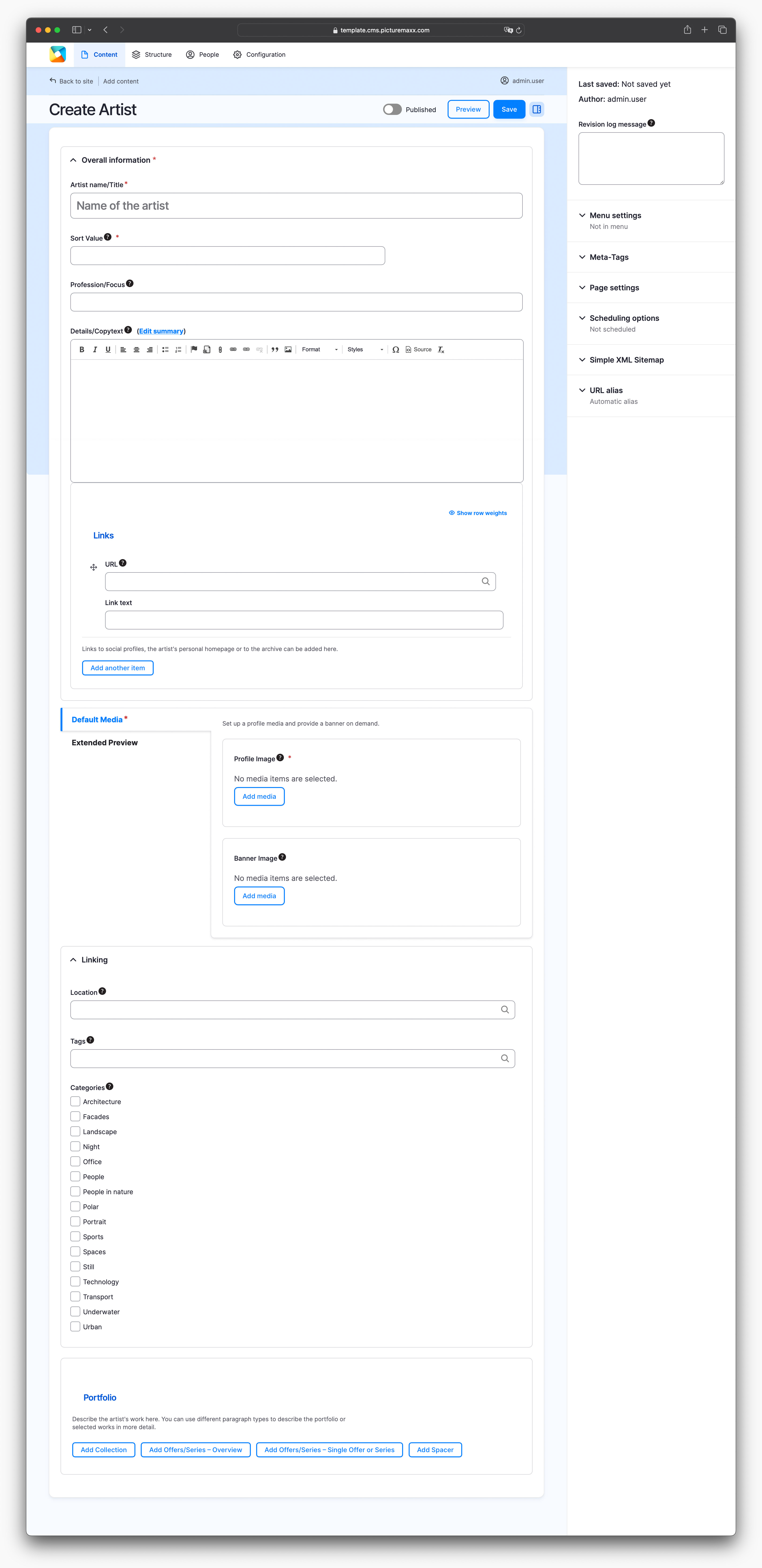Viewport: 762px width, 1568px height.
Task: Click the paperclip attachment icon
Action: tap(220, 349)
